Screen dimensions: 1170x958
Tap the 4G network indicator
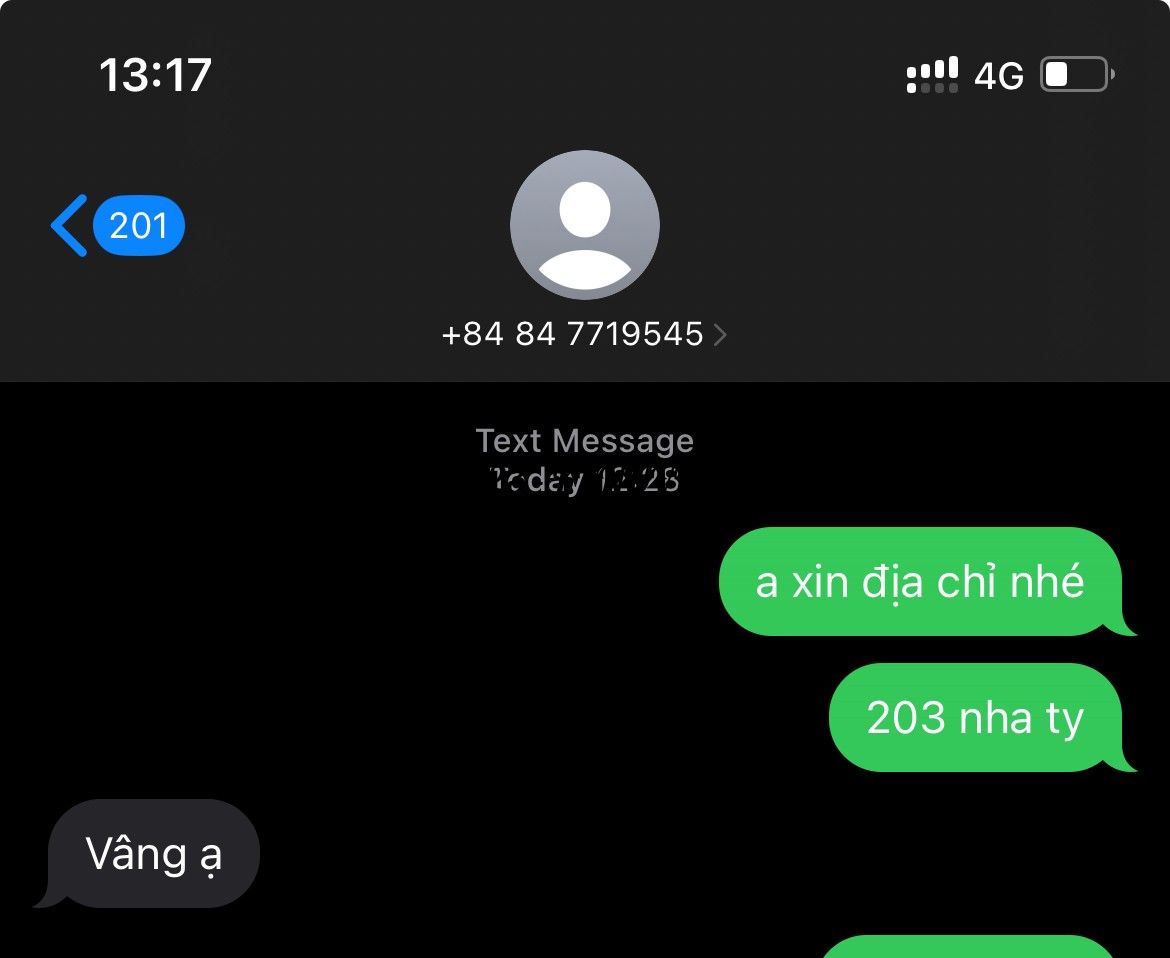coord(998,75)
